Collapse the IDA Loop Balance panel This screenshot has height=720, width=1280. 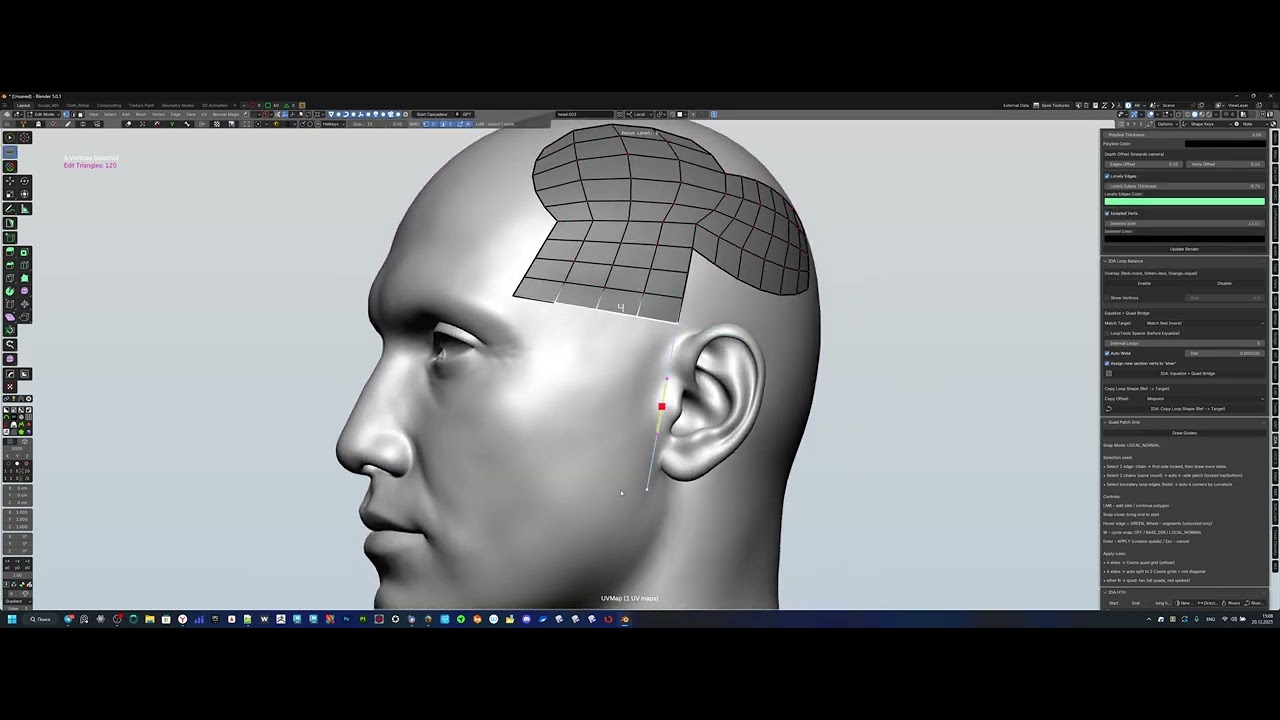1105,261
